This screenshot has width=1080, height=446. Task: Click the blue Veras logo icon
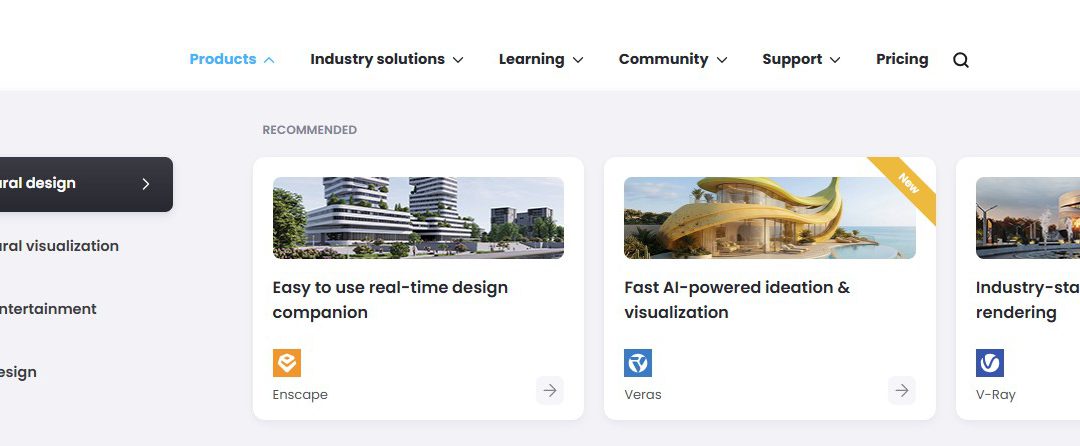point(638,363)
